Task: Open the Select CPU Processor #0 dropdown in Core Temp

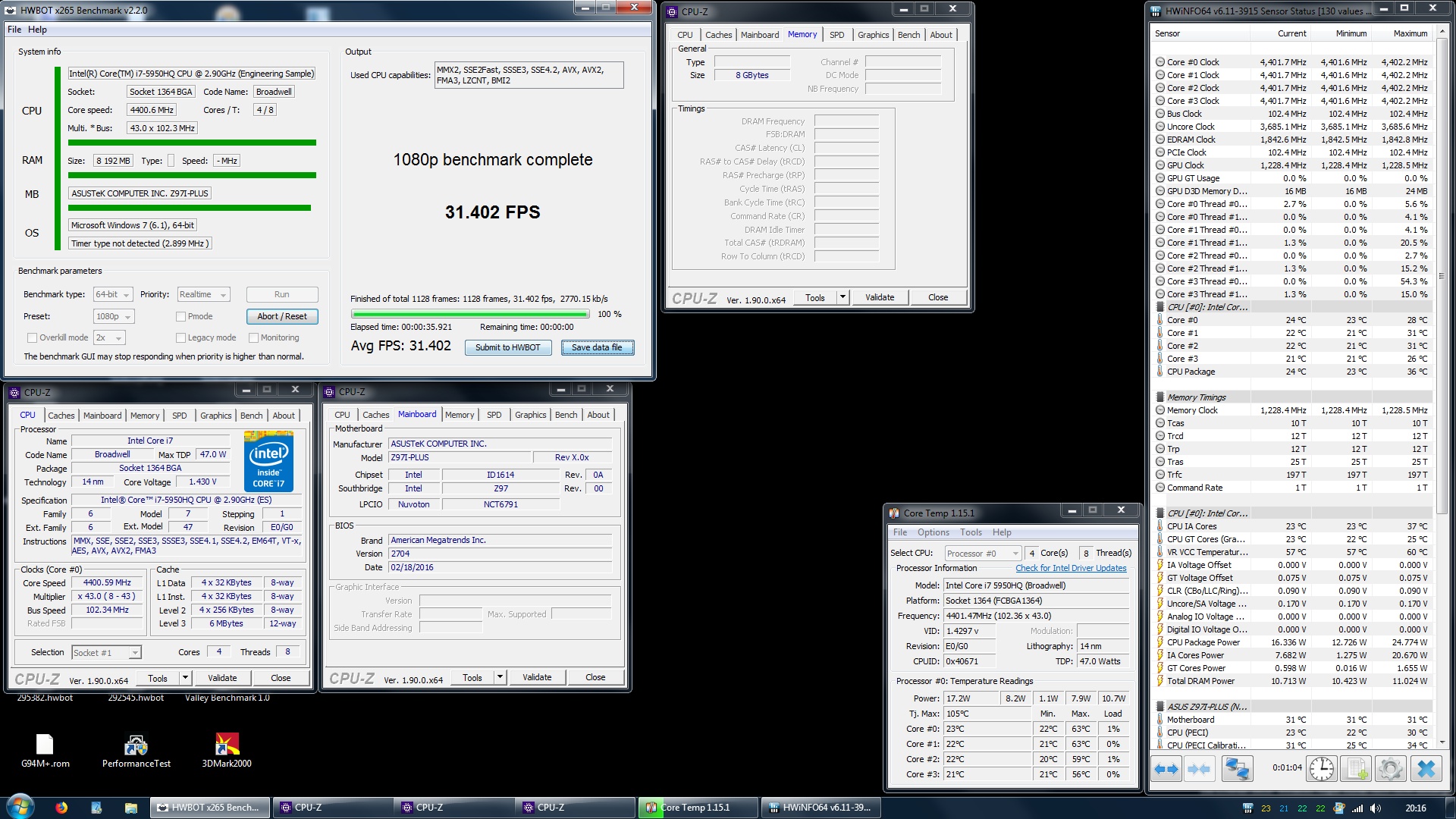Action: pos(983,554)
